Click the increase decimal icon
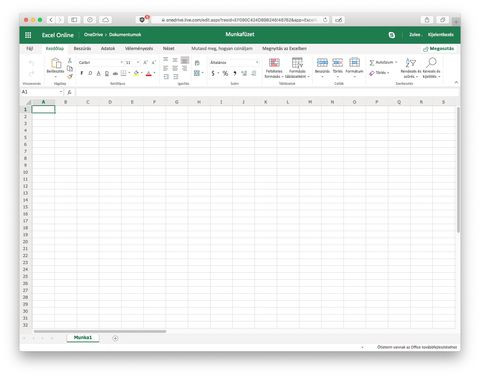 244,73
